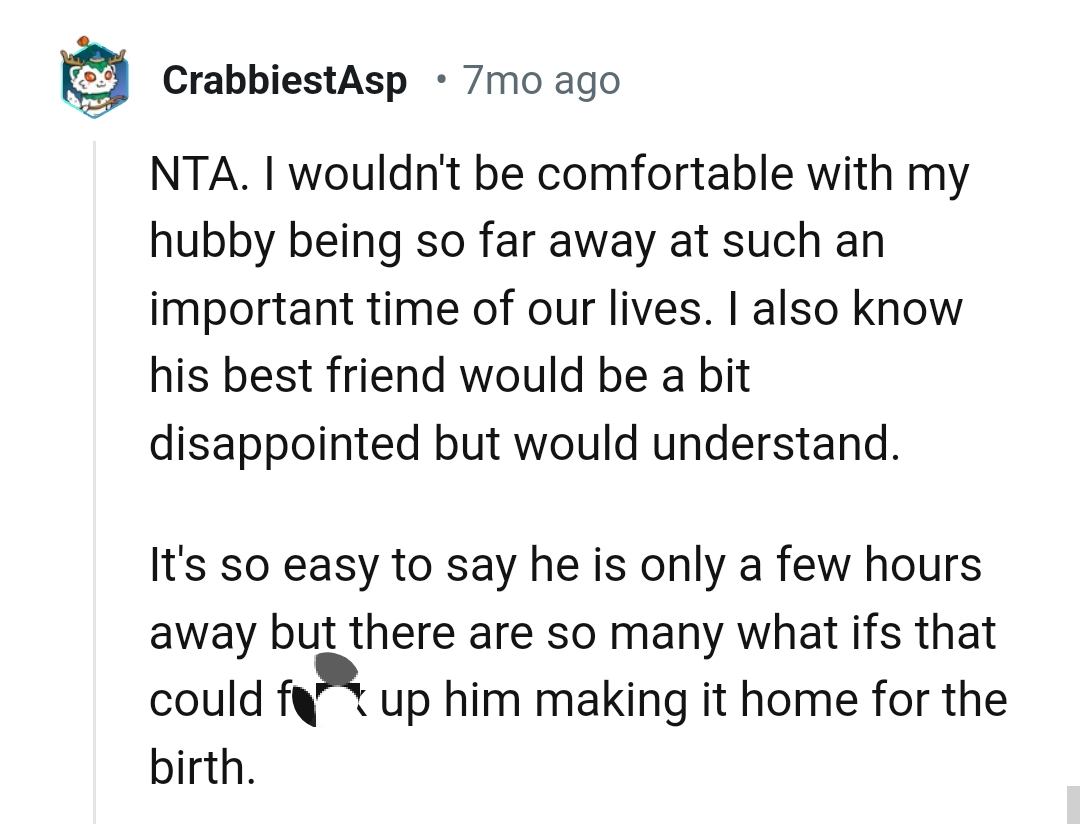The width and height of the screenshot is (1080, 824).
Task: Click the text 'disappointed but would understand.'
Action: click(x=524, y=442)
